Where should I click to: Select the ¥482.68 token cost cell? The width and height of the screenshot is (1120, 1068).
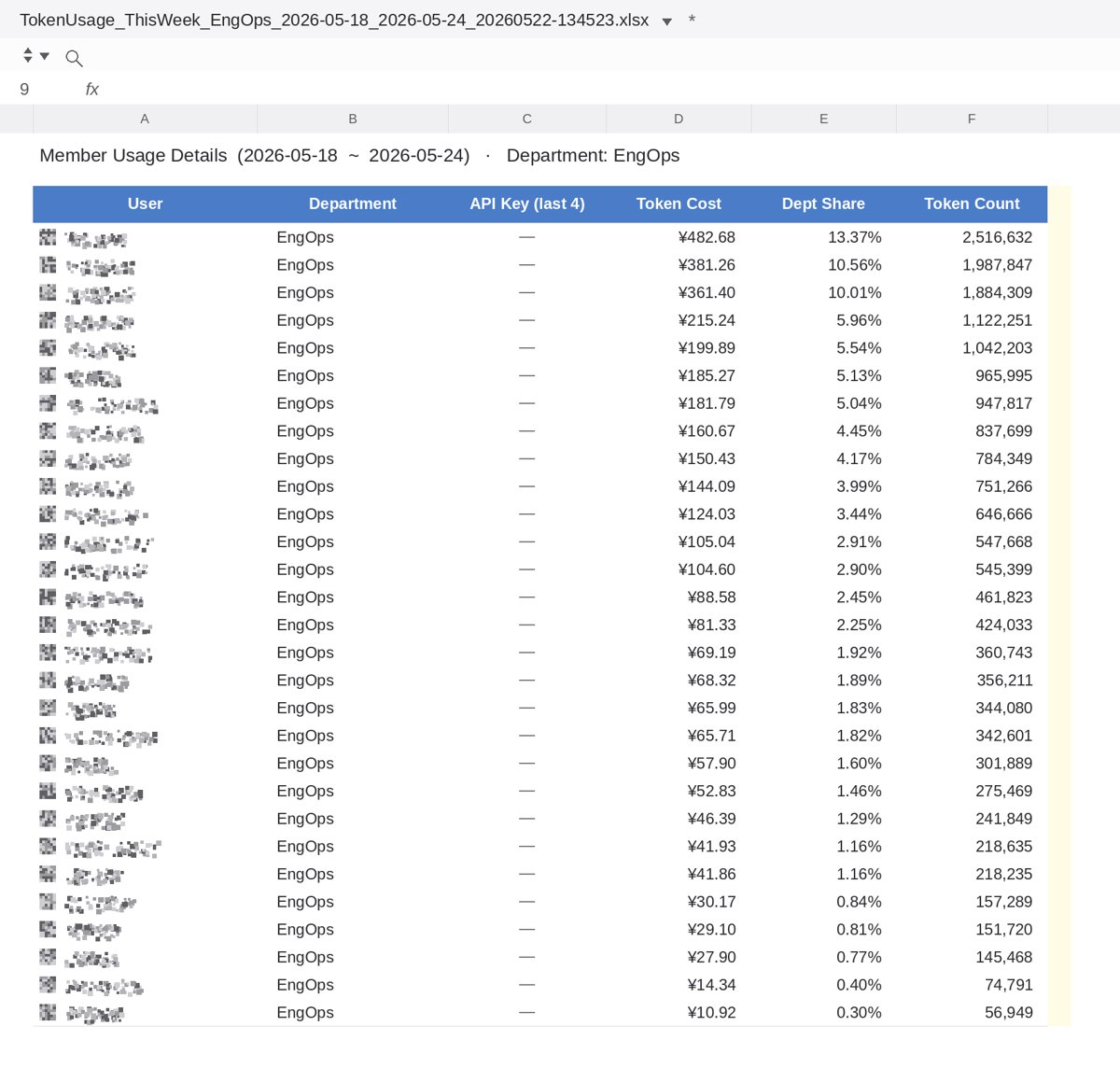(x=679, y=237)
